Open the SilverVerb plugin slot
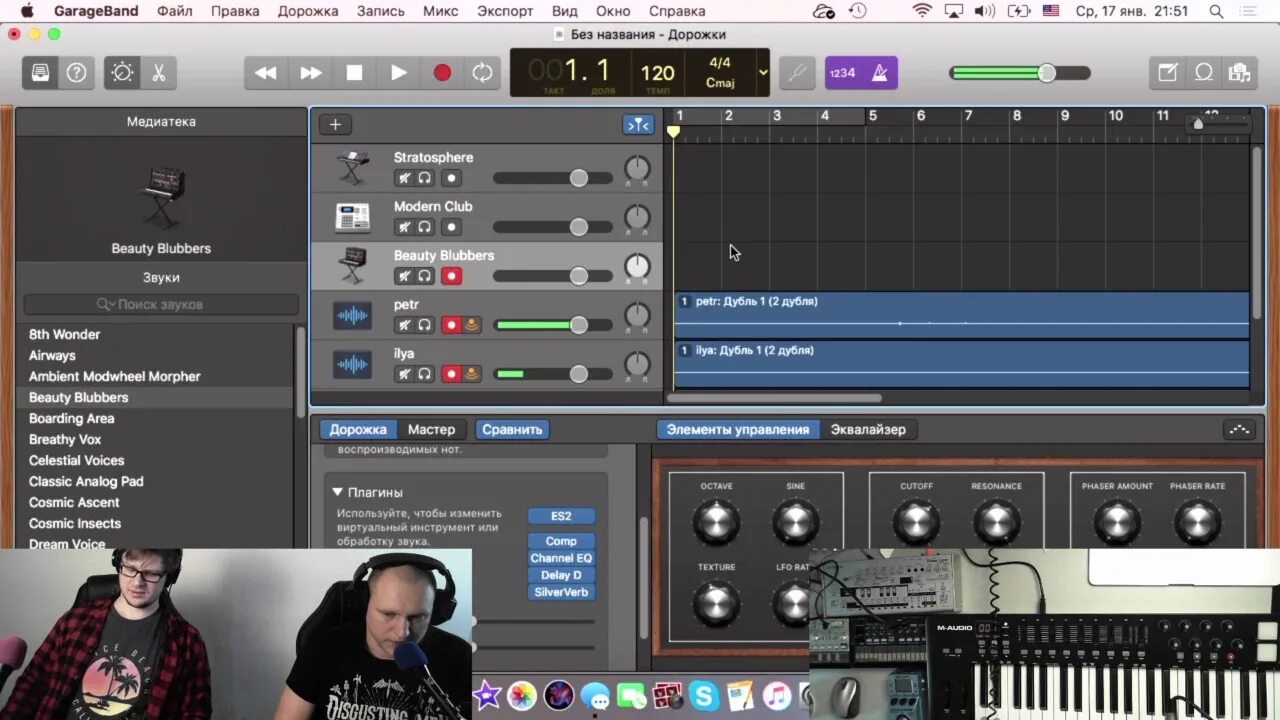 [x=561, y=592]
